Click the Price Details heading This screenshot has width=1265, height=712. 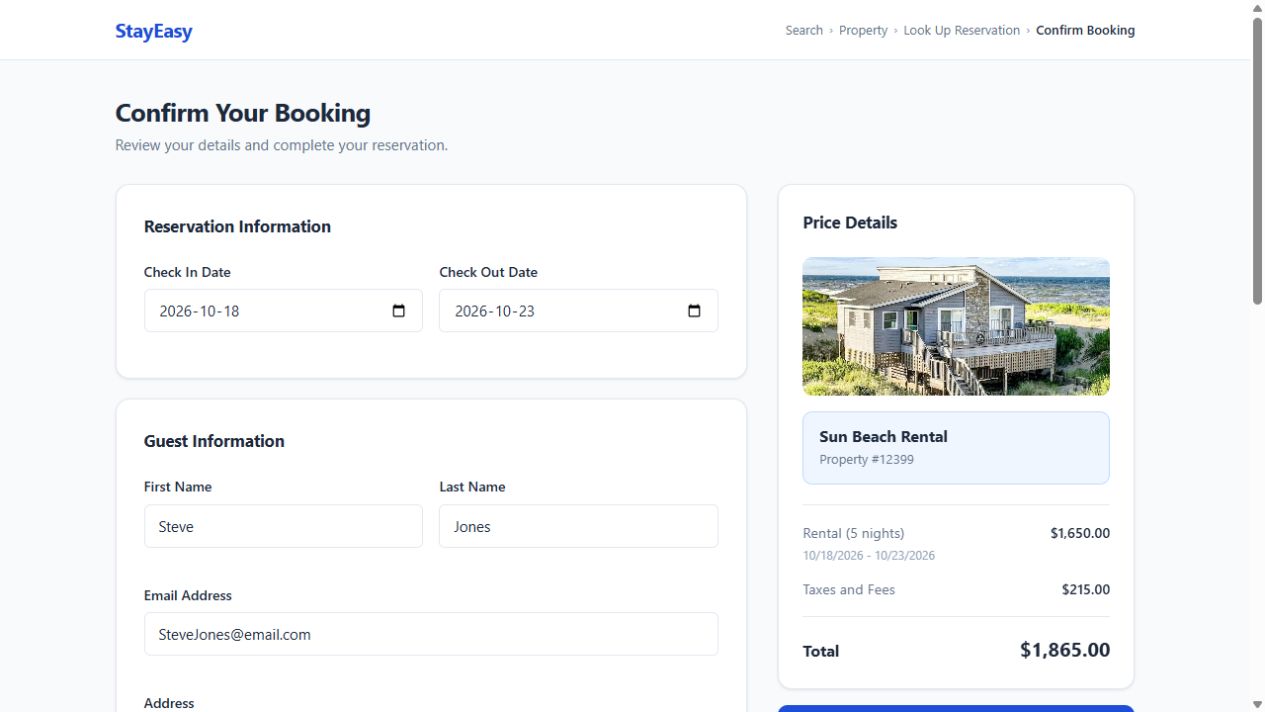[x=850, y=222]
